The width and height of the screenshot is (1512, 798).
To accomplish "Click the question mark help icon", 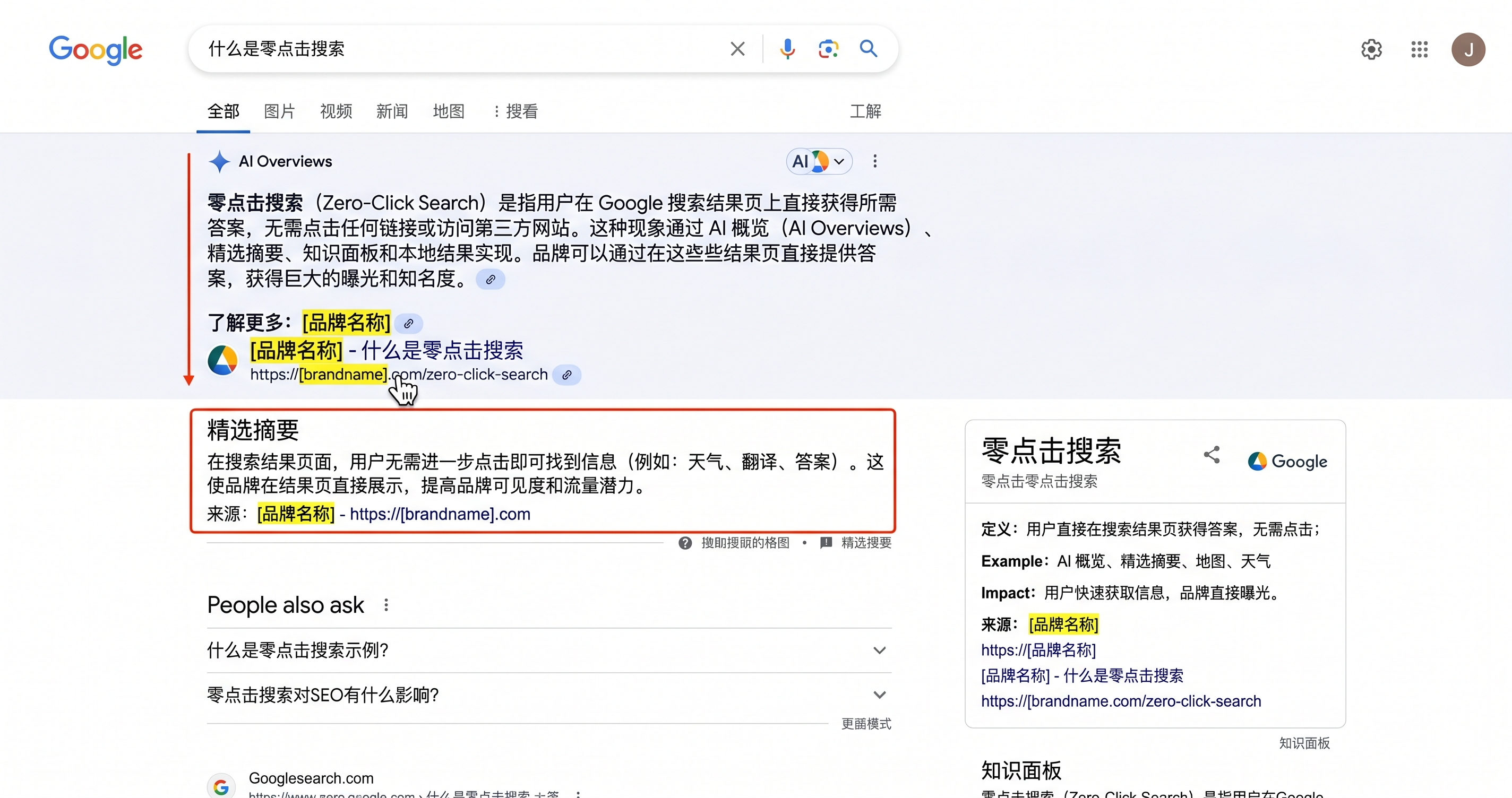I will click(x=685, y=543).
